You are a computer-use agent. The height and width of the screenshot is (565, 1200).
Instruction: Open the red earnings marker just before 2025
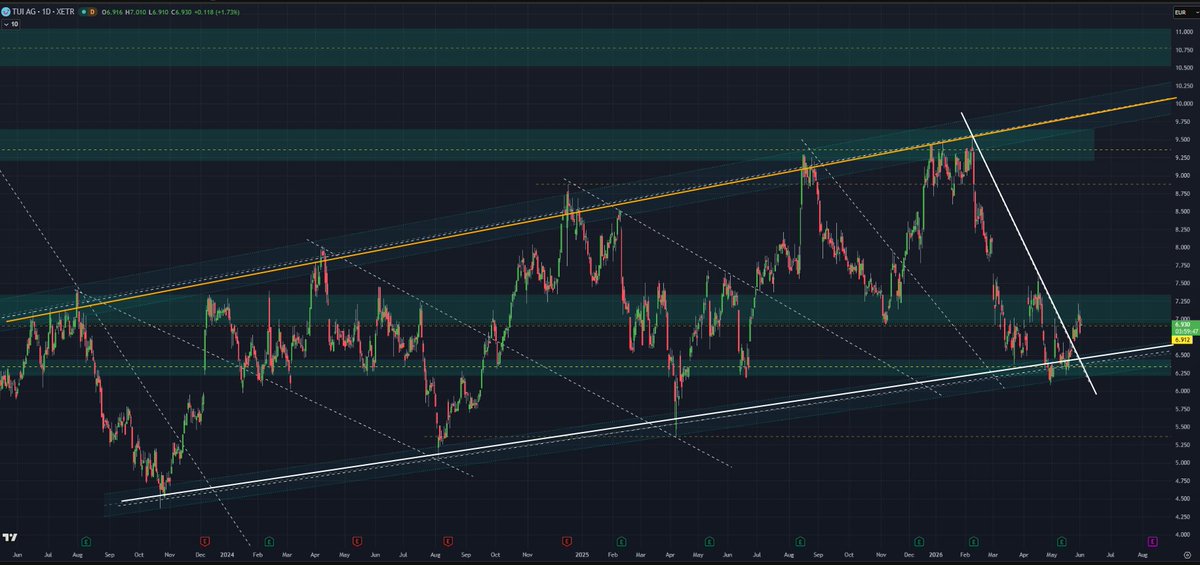click(567, 541)
